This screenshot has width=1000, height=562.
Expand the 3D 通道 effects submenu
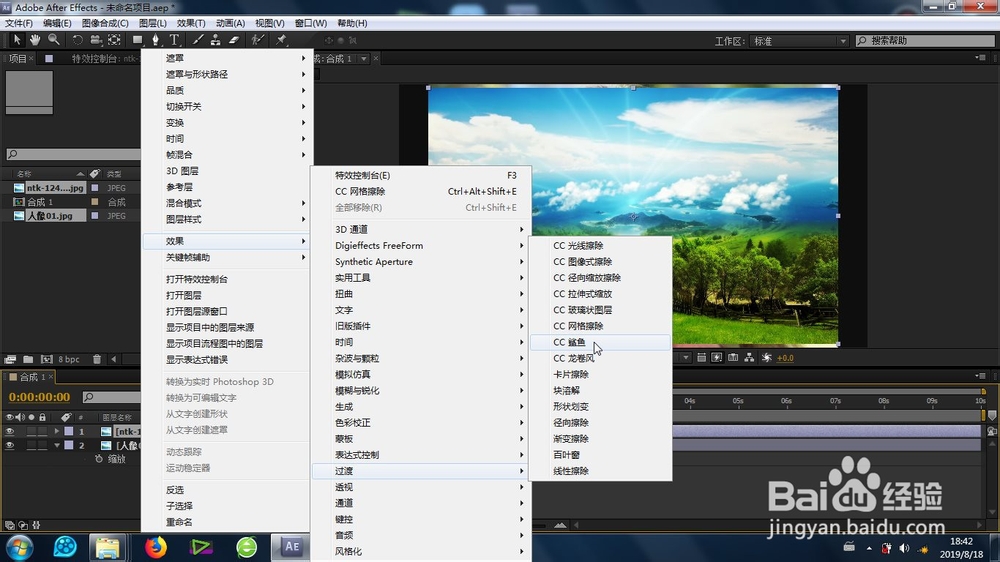(x=422, y=229)
